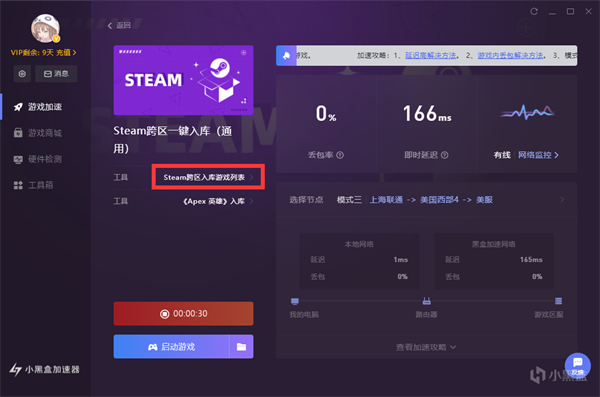The image size is (600, 397).
Task: Click chevron next to Apex 英雄 入库
Action: [x=251, y=201]
